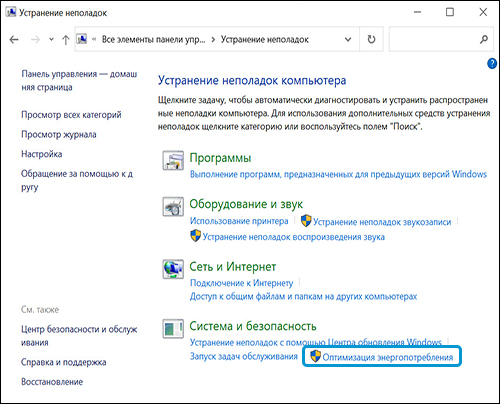Screen dimensions: 500x404
Task: Maximize the Устранение неполадок window
Action: (450, 12)
